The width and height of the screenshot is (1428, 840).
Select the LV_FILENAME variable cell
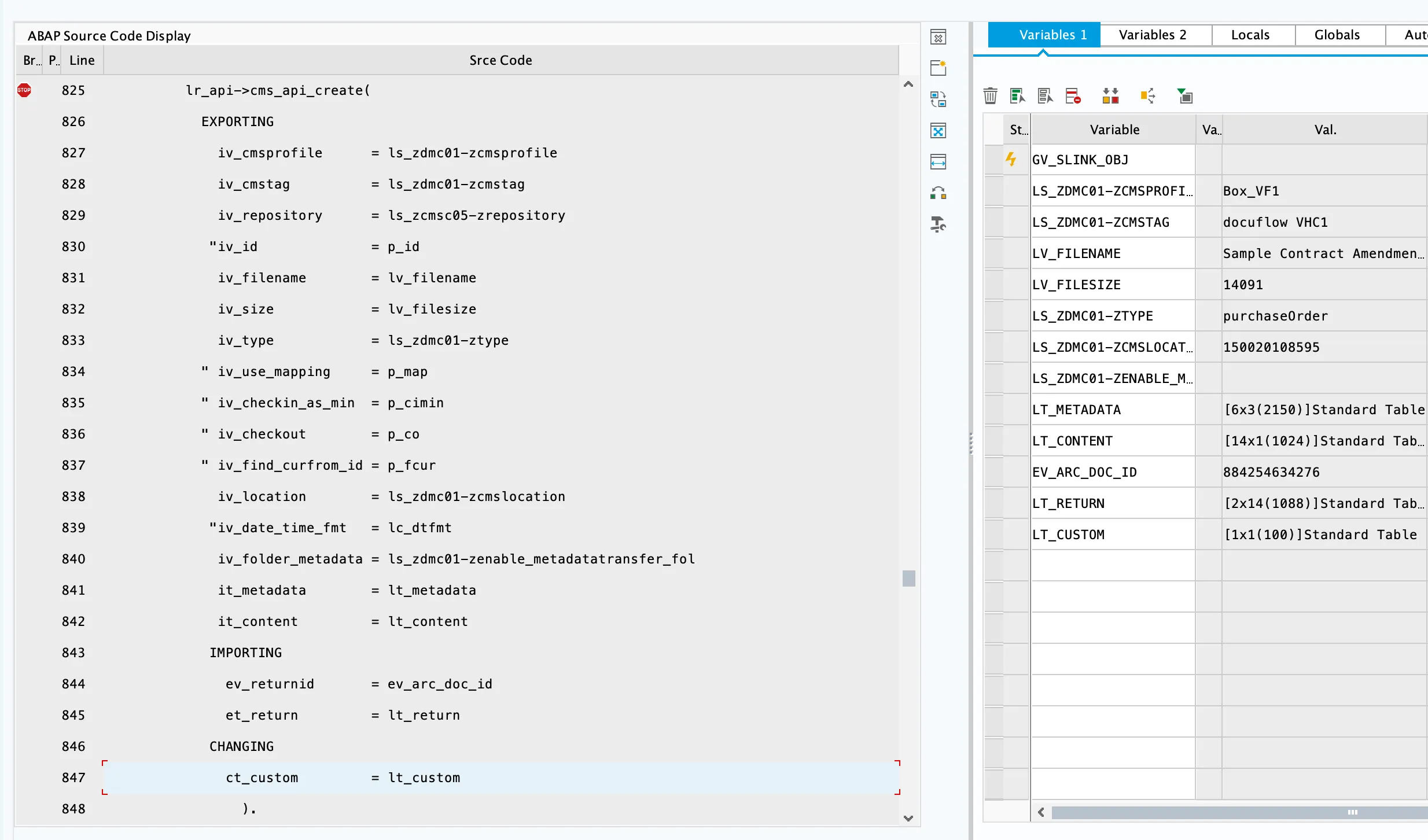[1113, 253]
